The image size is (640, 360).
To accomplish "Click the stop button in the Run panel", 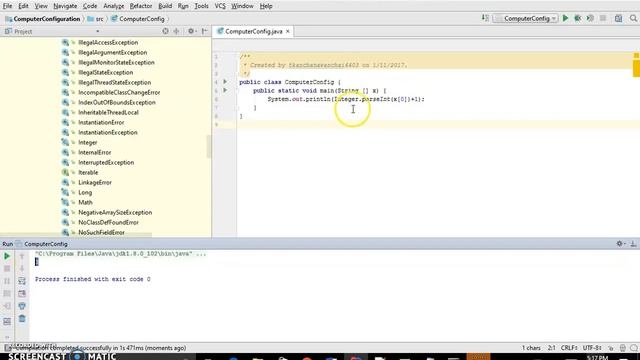I will 7,269.
